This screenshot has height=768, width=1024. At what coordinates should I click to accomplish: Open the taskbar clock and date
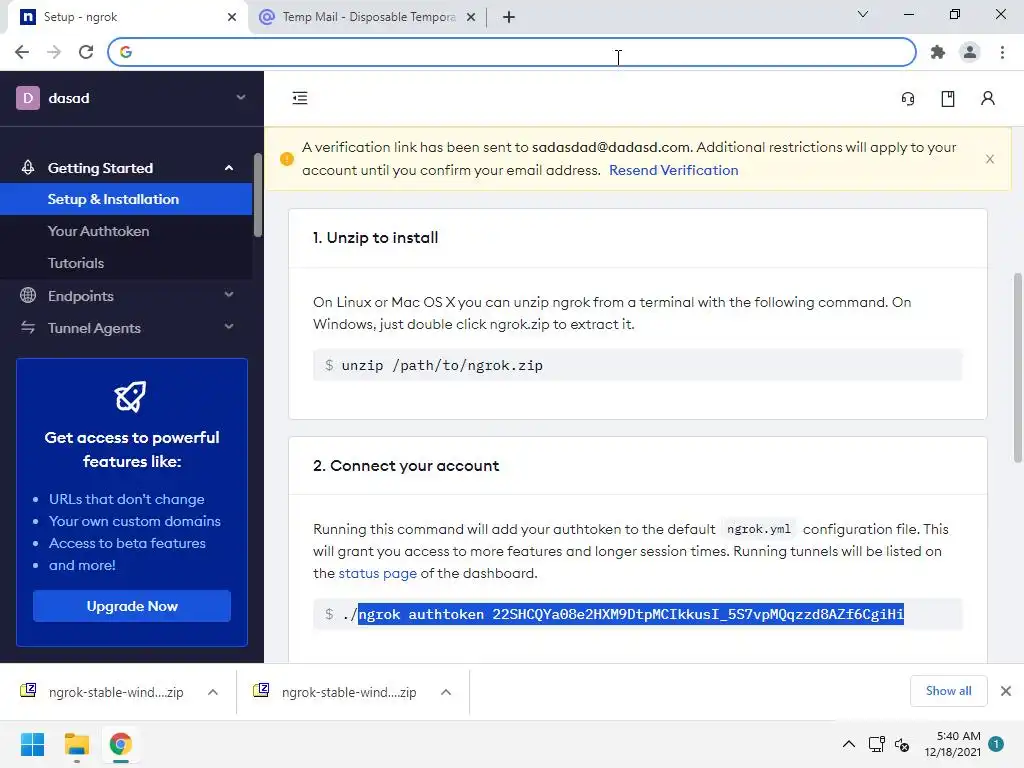coord(952,744)
